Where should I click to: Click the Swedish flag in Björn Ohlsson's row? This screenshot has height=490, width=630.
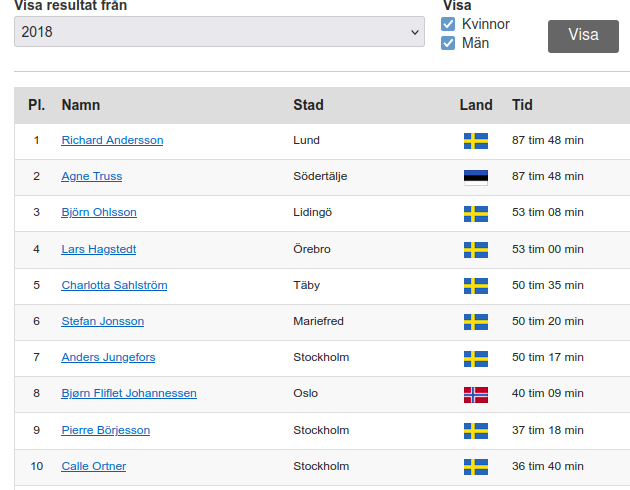coord(475,213)
